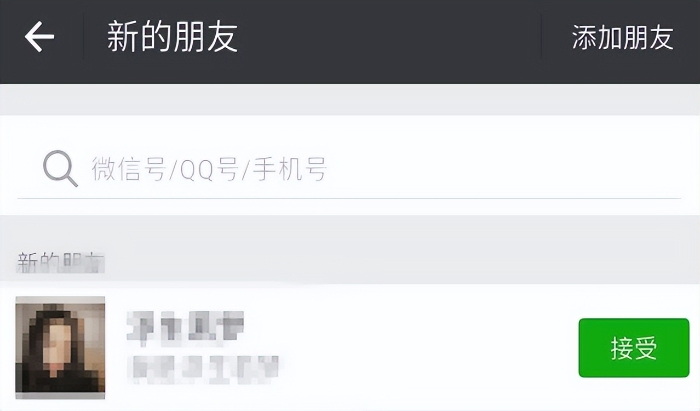Accept the friend request with 接受

[634, 348]
